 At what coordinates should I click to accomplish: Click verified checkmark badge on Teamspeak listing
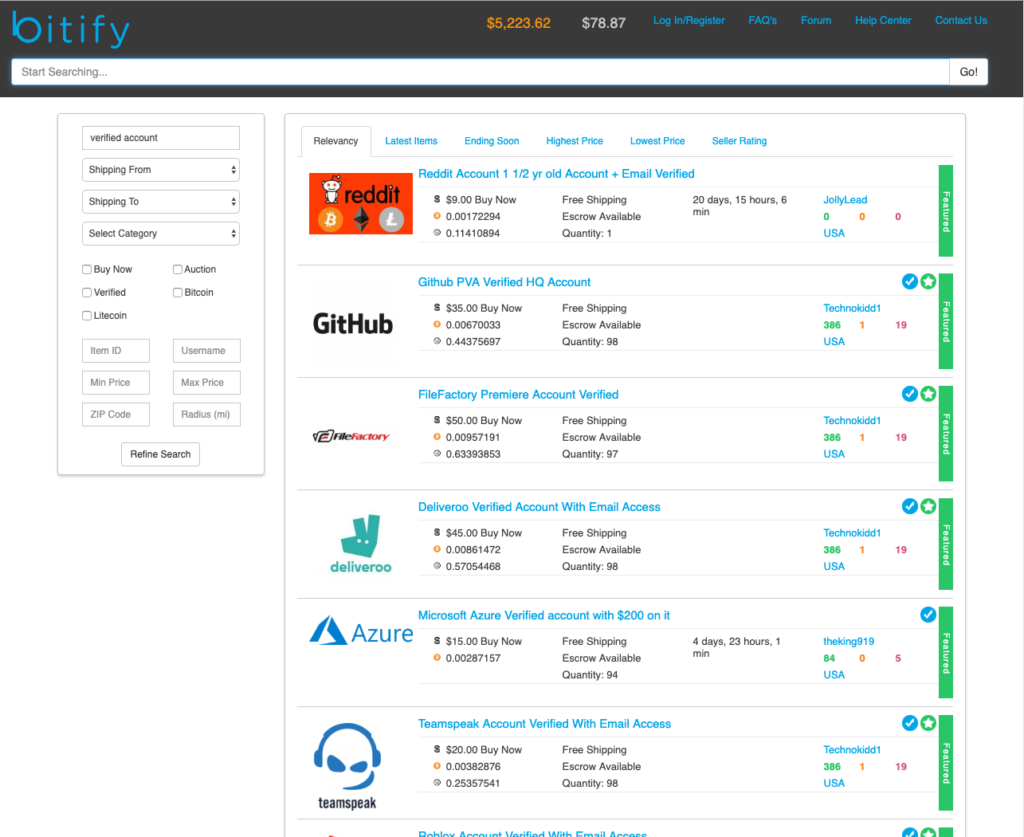coord(910,723)
